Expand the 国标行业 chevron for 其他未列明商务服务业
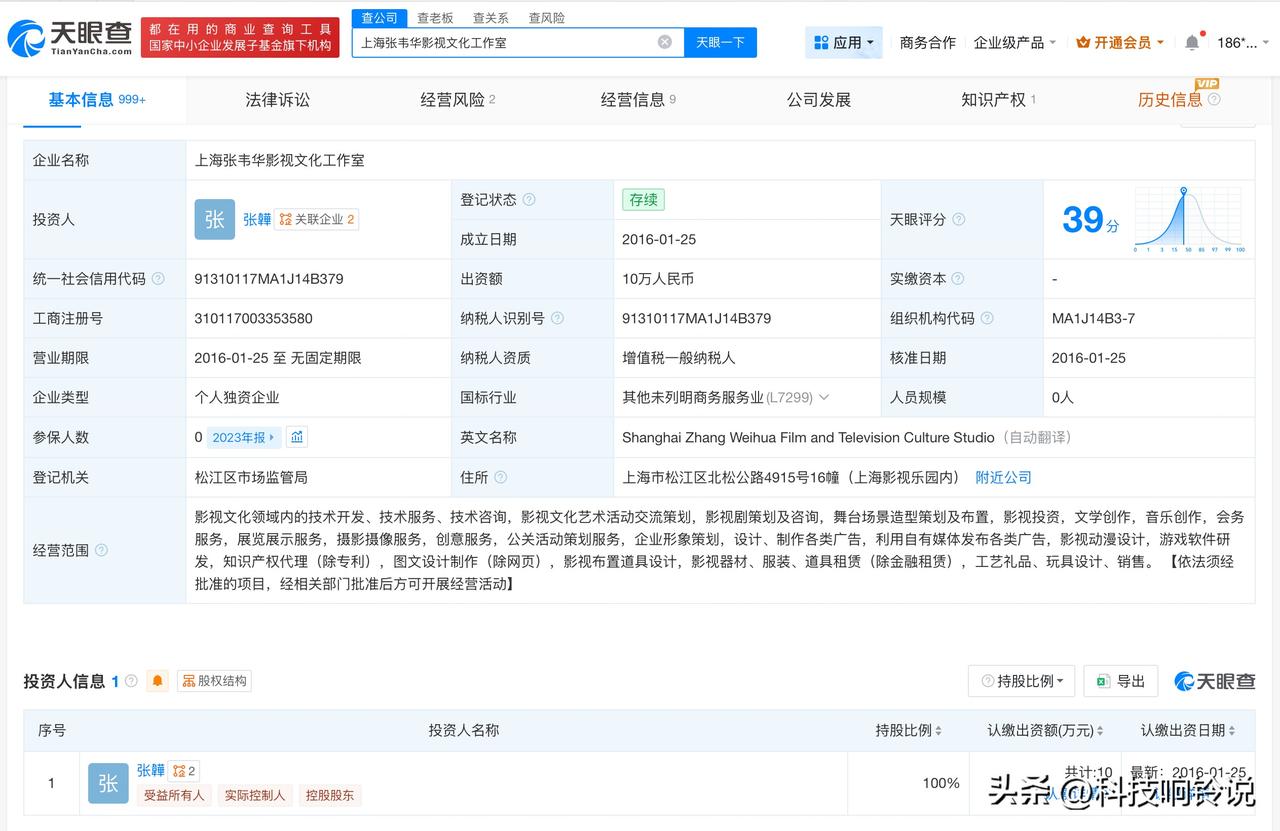This screenshot has width=1280, height=831. click(824, 397)
